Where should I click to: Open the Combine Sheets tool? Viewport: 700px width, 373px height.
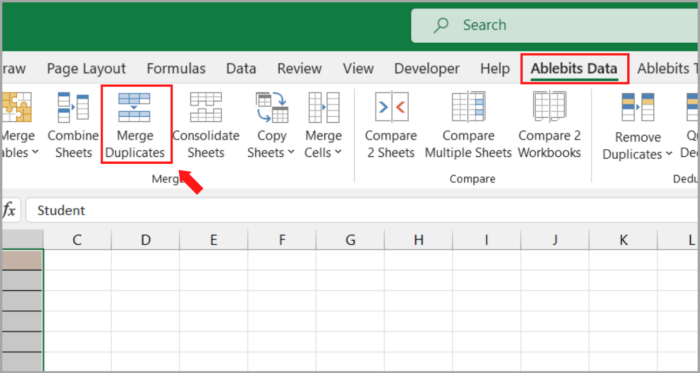pyautogui.click(x=73, y=125)
